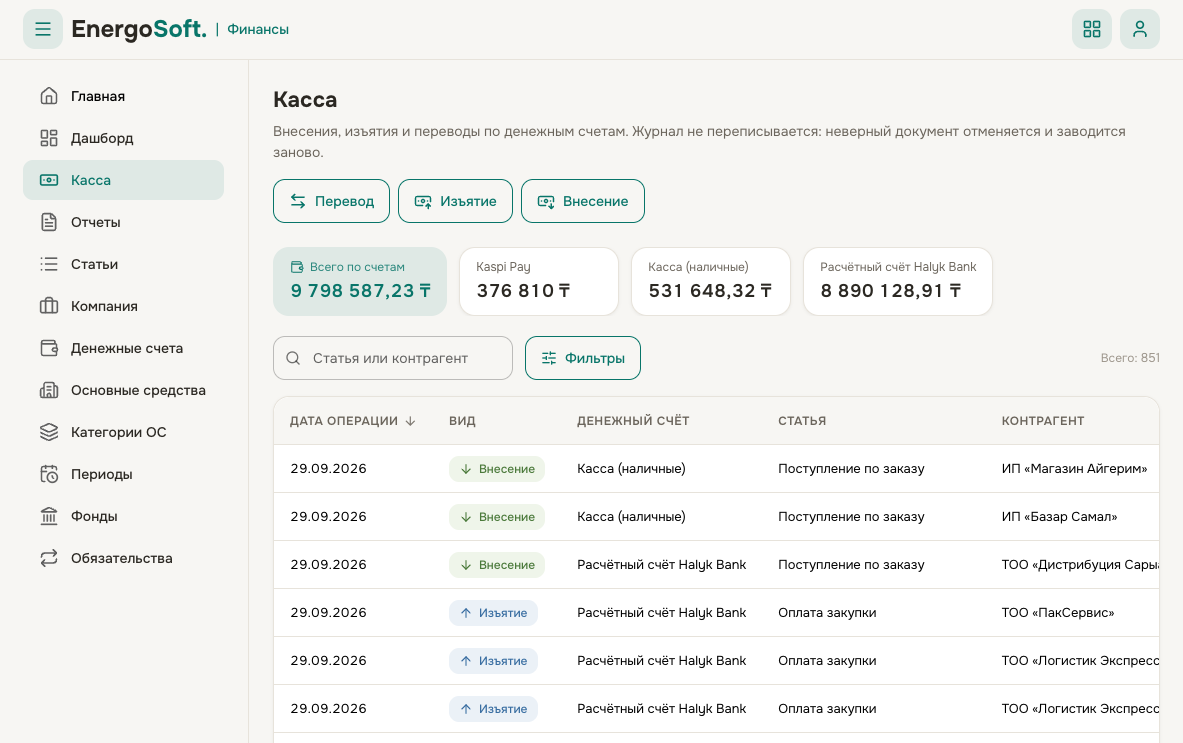Open the Фильтры panel
Viewport: 1183px width, 743px height.
(582, 358)
